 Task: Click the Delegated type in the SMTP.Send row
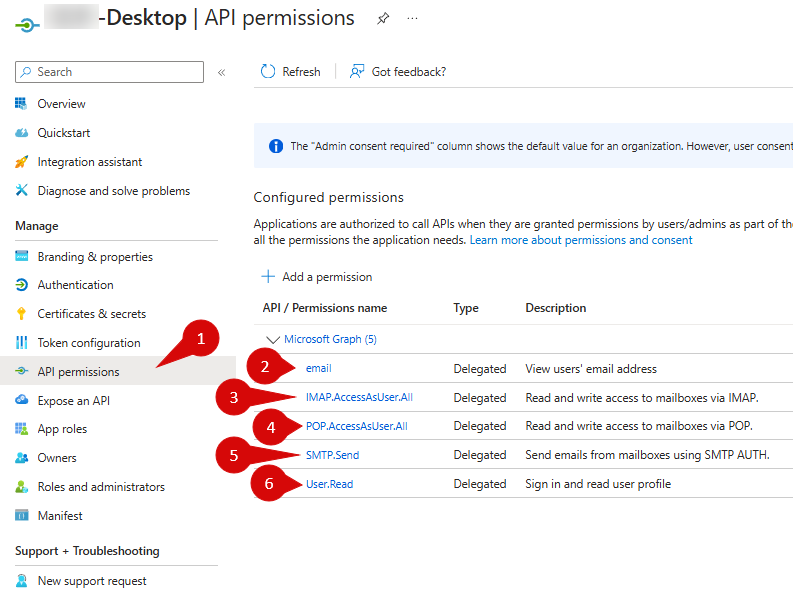[x=480, y=455]
